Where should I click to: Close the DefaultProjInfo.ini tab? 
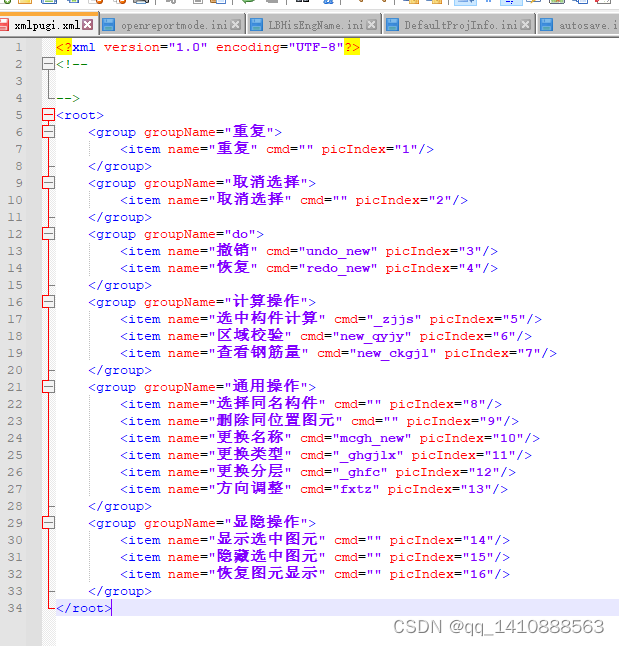[x=525, y=25]
